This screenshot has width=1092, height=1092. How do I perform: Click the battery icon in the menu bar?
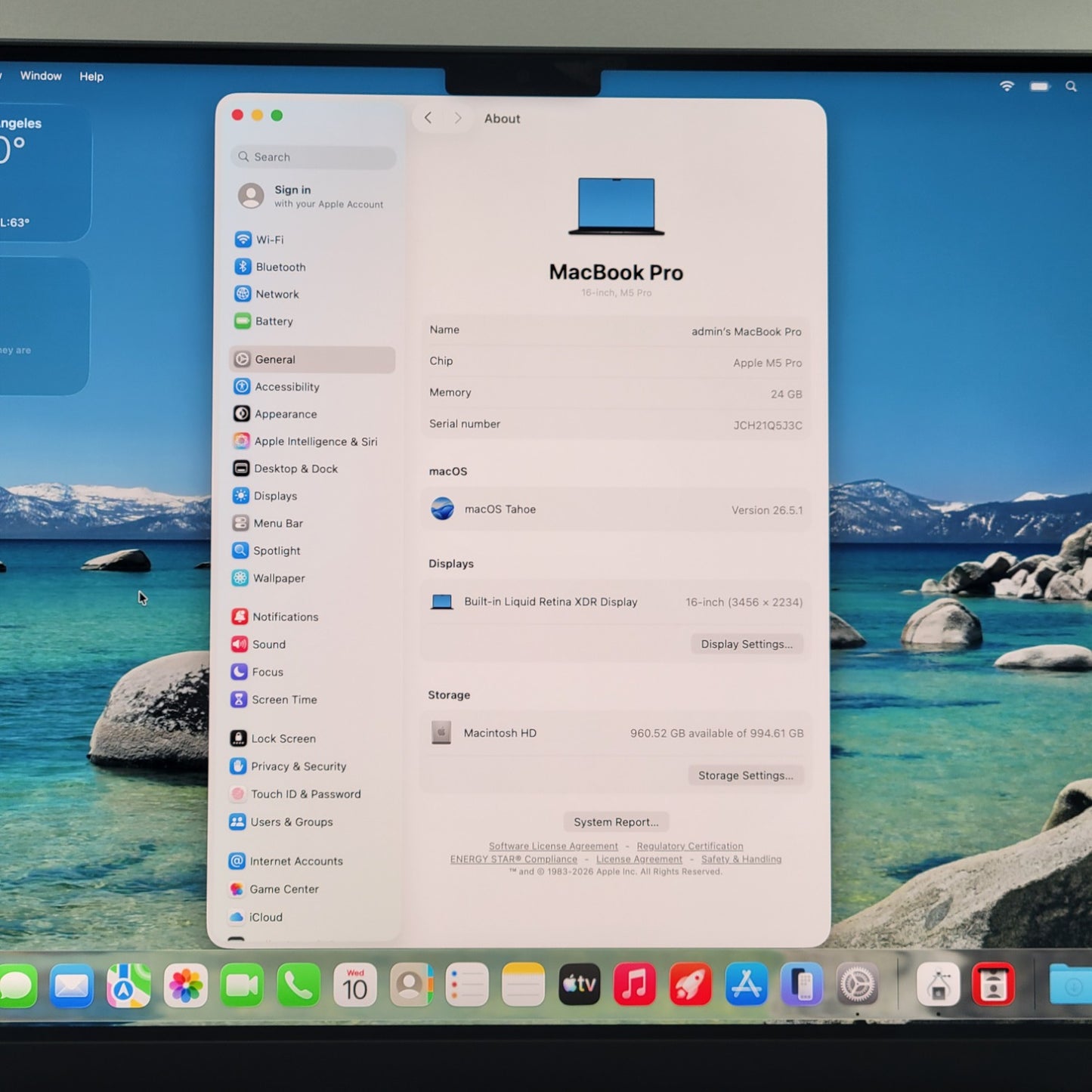pyautogui.click(x=1040, y=87)
